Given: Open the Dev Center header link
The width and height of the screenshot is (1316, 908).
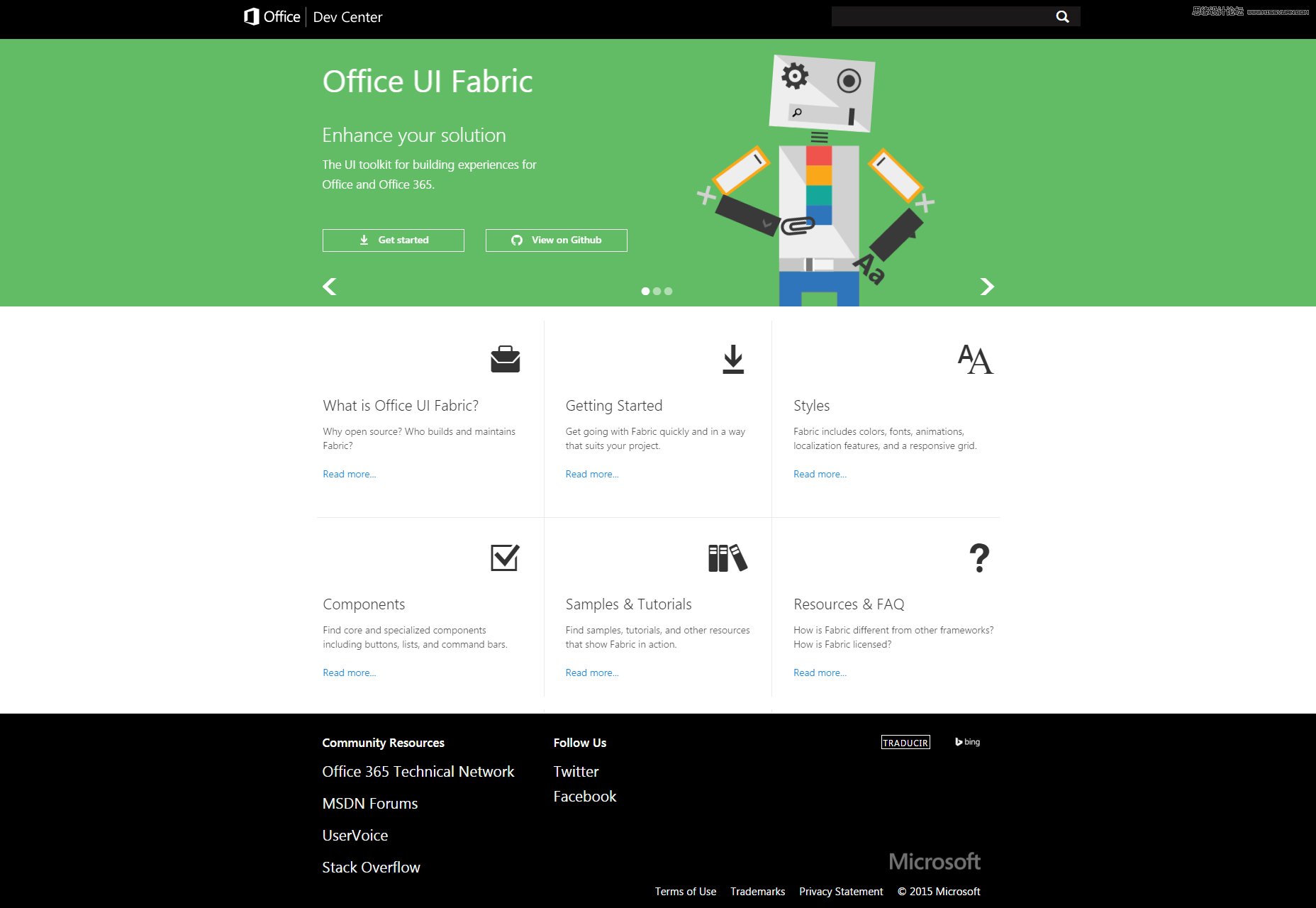Looking at the screenshot, I should point(347,17).
